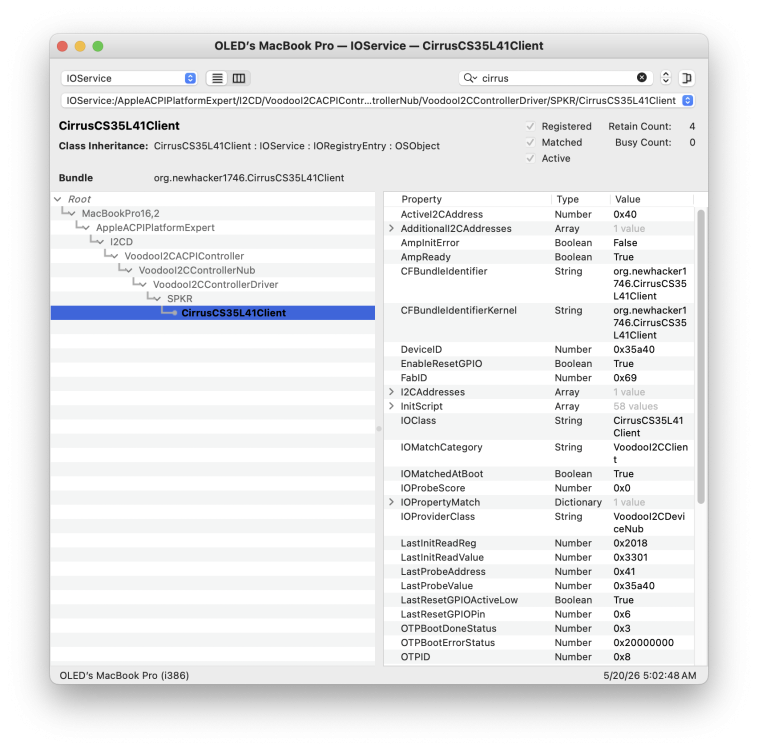Image resolution: width=758 pixels, height=750 pixels.
Task: Sort by the Property column header
Action: [469, 199]
